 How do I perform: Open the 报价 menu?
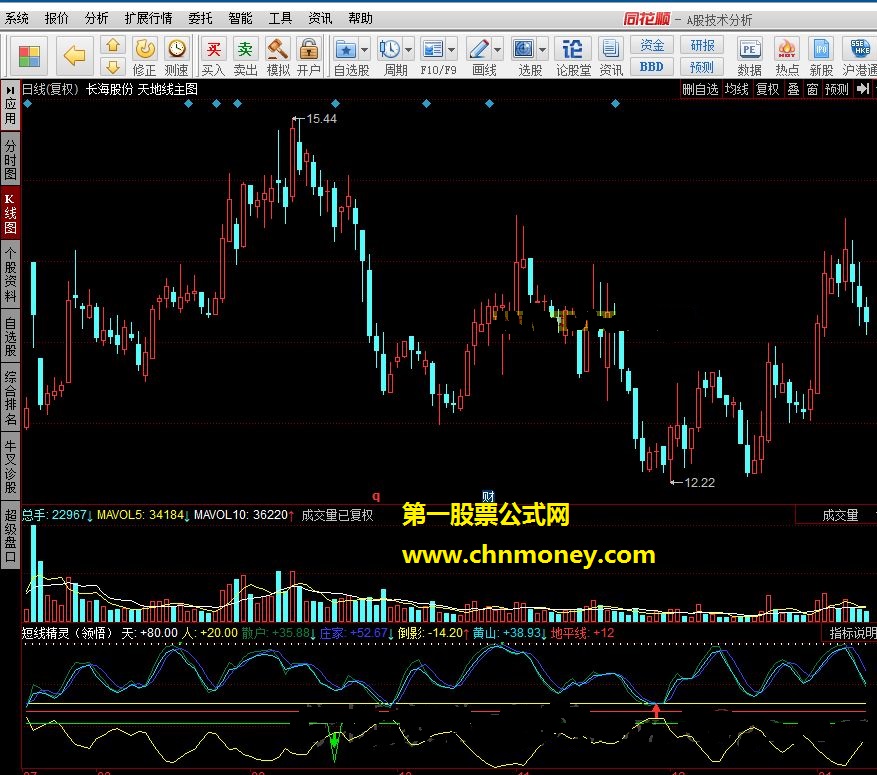[56, 18]
